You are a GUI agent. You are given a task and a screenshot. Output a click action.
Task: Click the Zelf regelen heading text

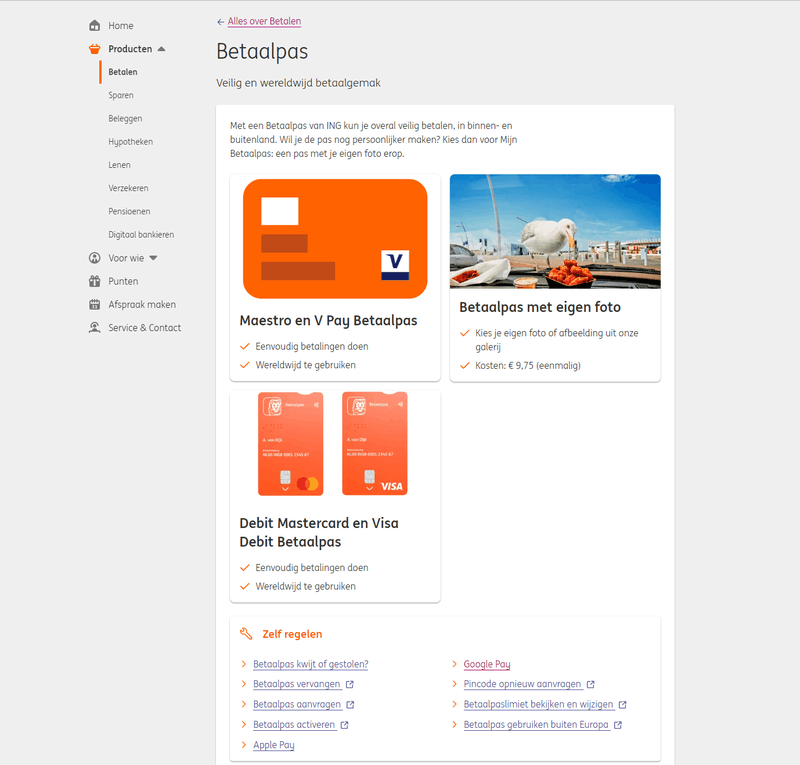coord(292,634)
